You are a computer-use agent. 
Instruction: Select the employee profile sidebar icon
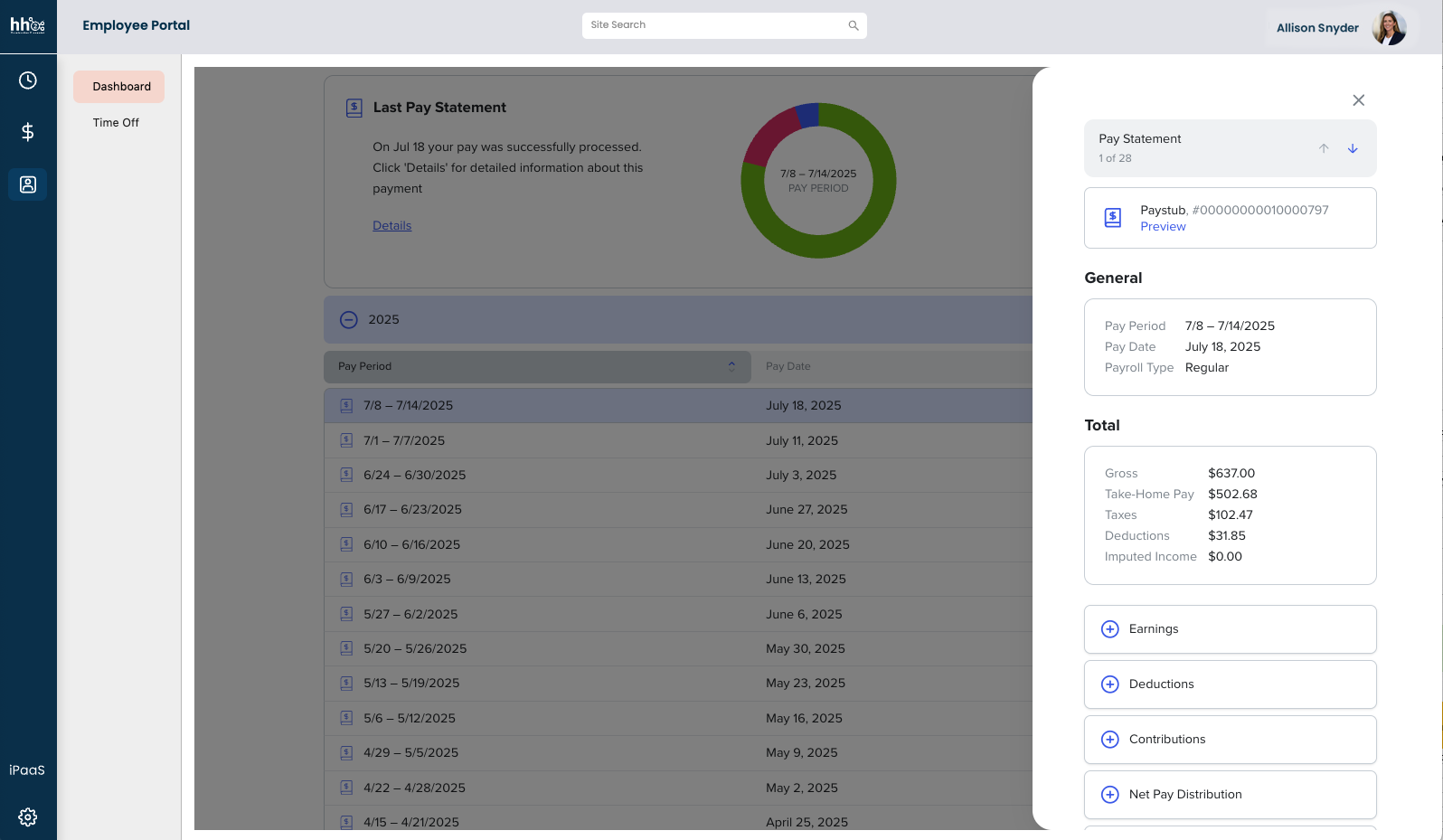pos(28,184)
